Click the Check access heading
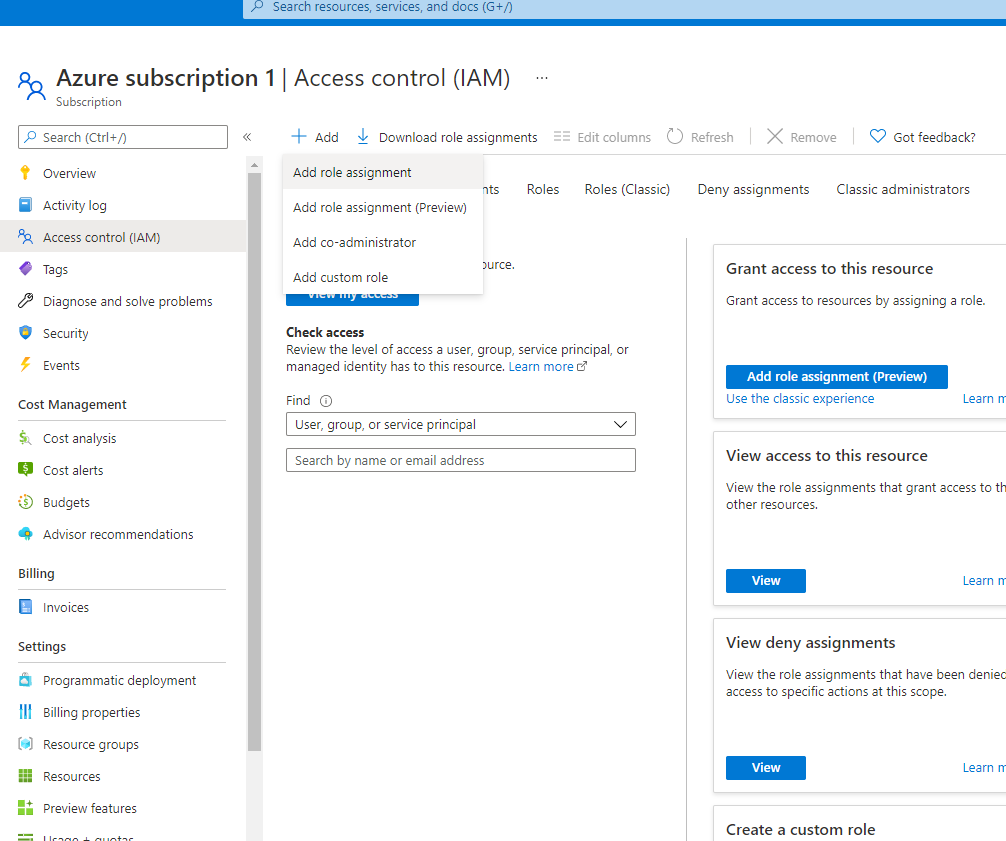1006x841 pixels. pyautogui.click(x=325, y=332)
